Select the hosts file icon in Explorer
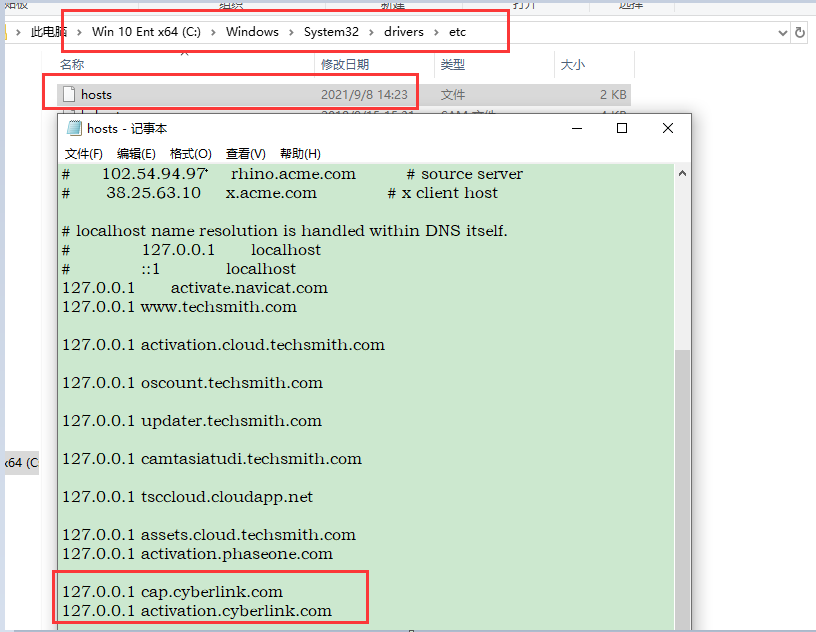Viewport: 816px width, 632px height. coord(69,94)
